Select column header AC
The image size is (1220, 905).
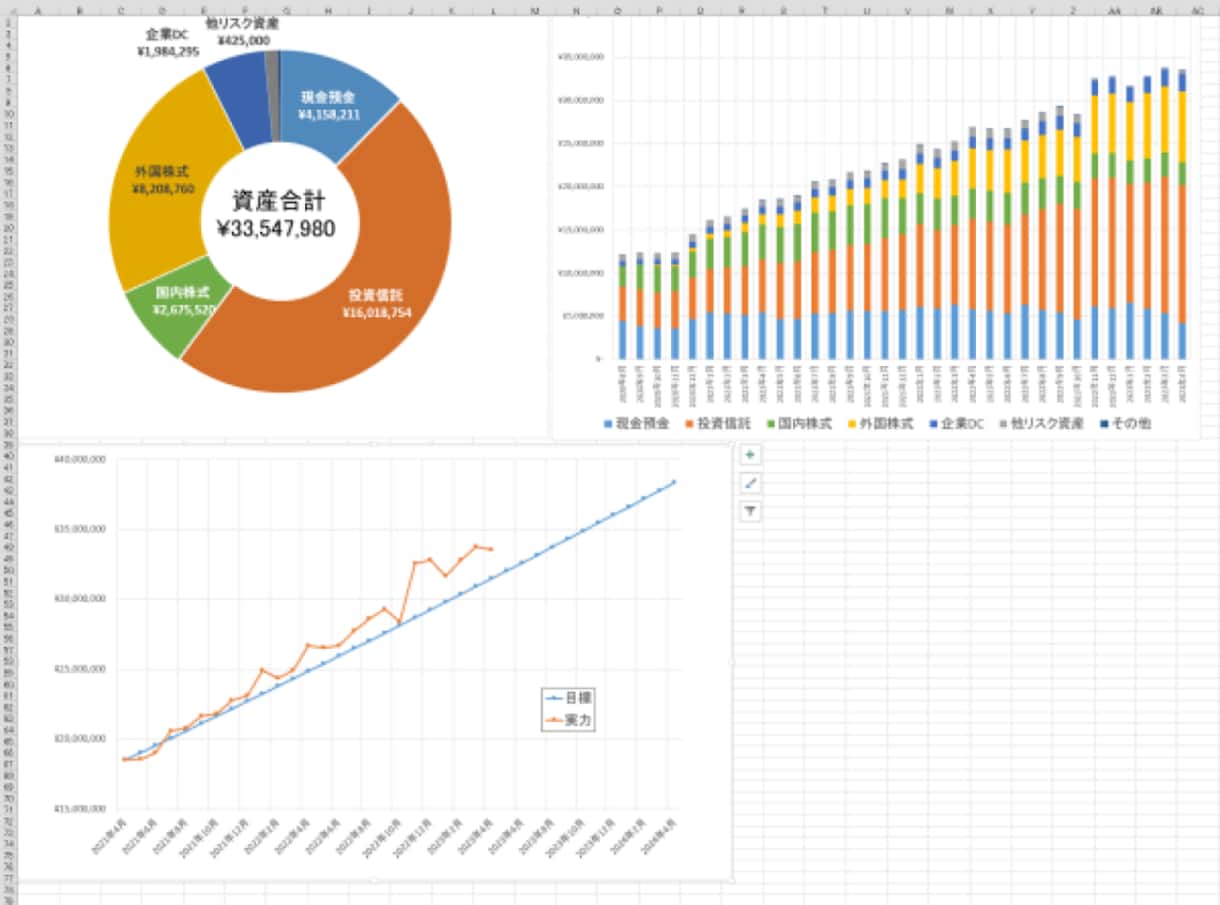(x=1198, y=8)
